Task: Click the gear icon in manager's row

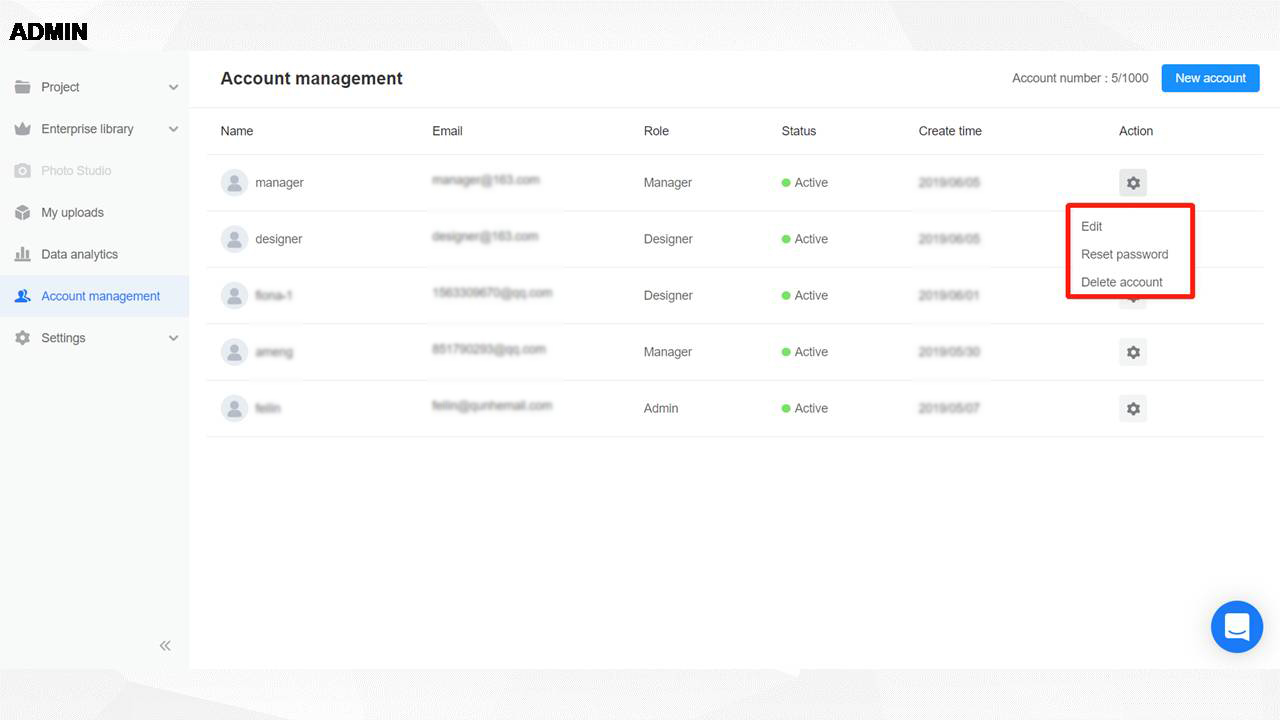Action: (1132, 183)
